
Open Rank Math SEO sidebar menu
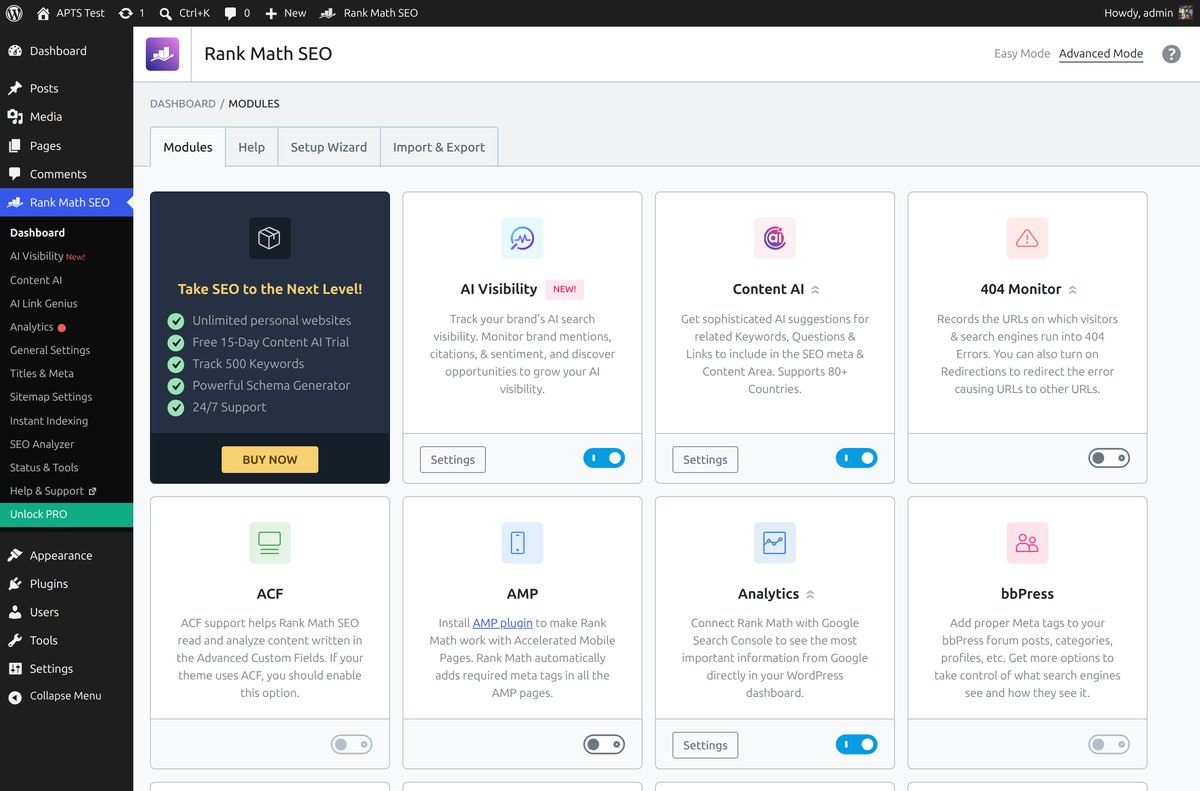click(66, 202)
